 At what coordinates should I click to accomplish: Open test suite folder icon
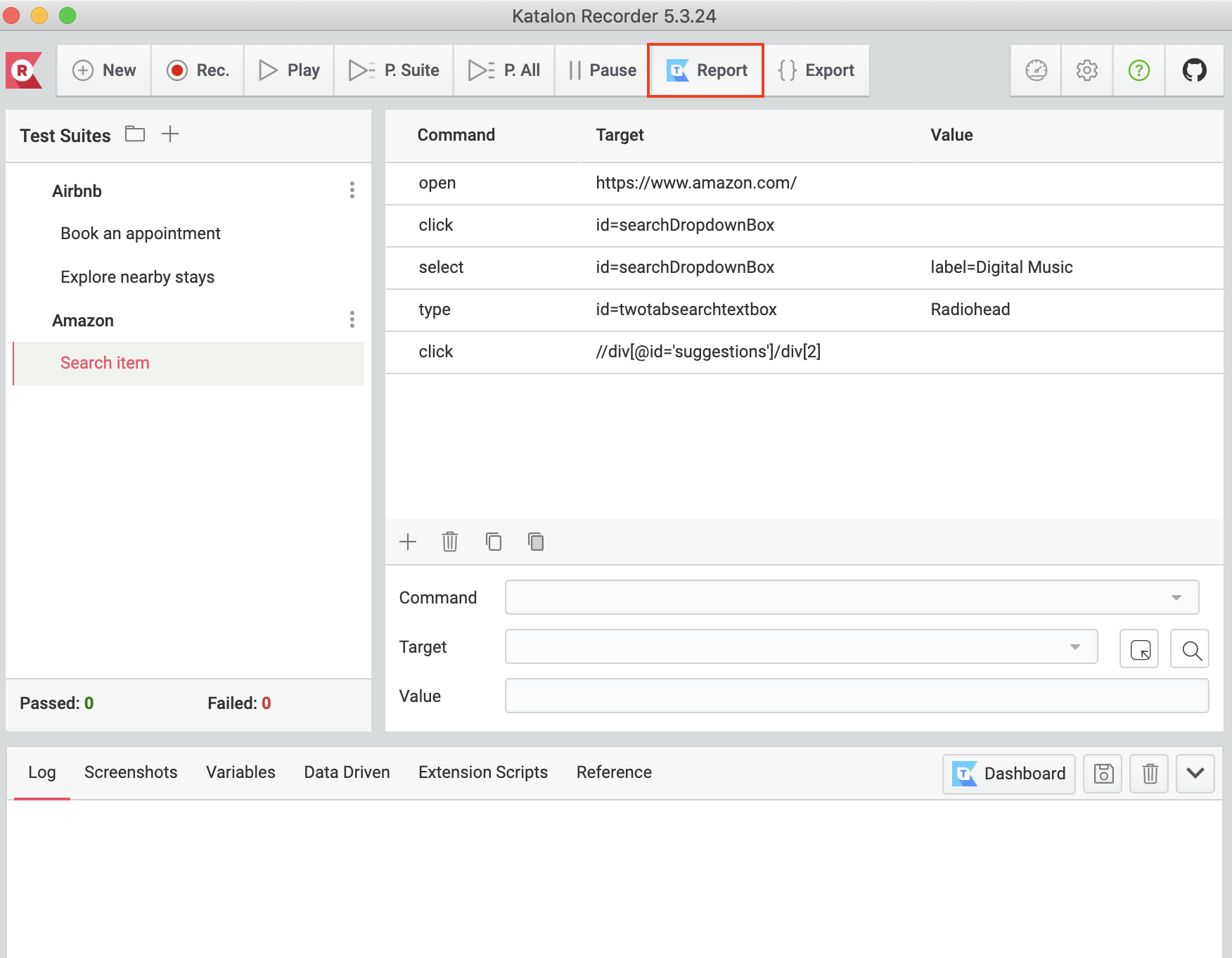point(135,134)
